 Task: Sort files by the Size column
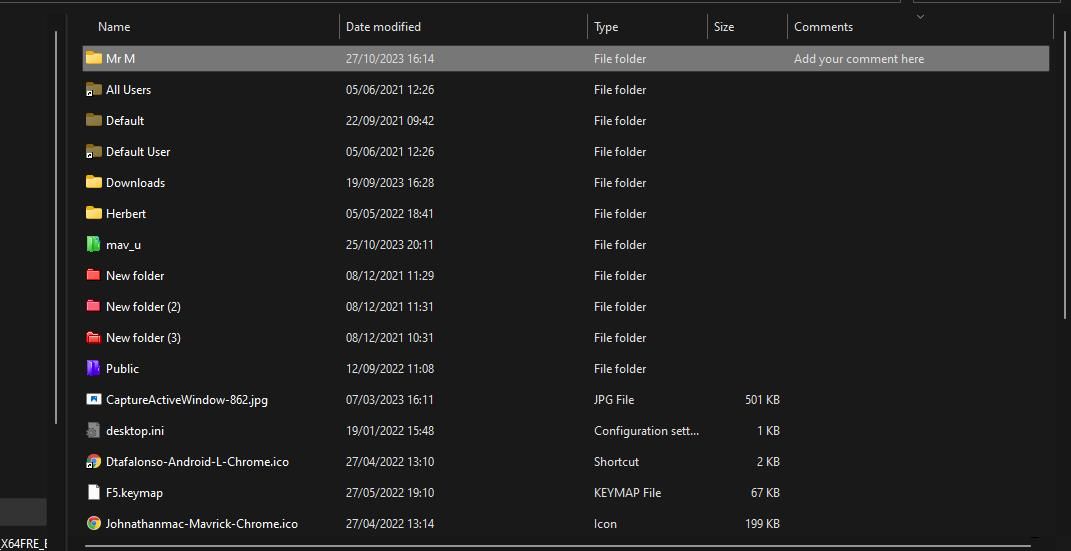[724, 27]
